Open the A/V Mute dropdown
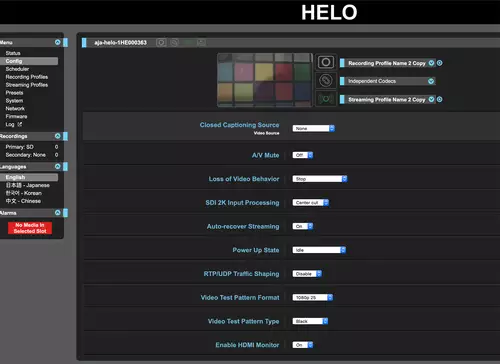This screenshot has width=500, height=364. 303,155
